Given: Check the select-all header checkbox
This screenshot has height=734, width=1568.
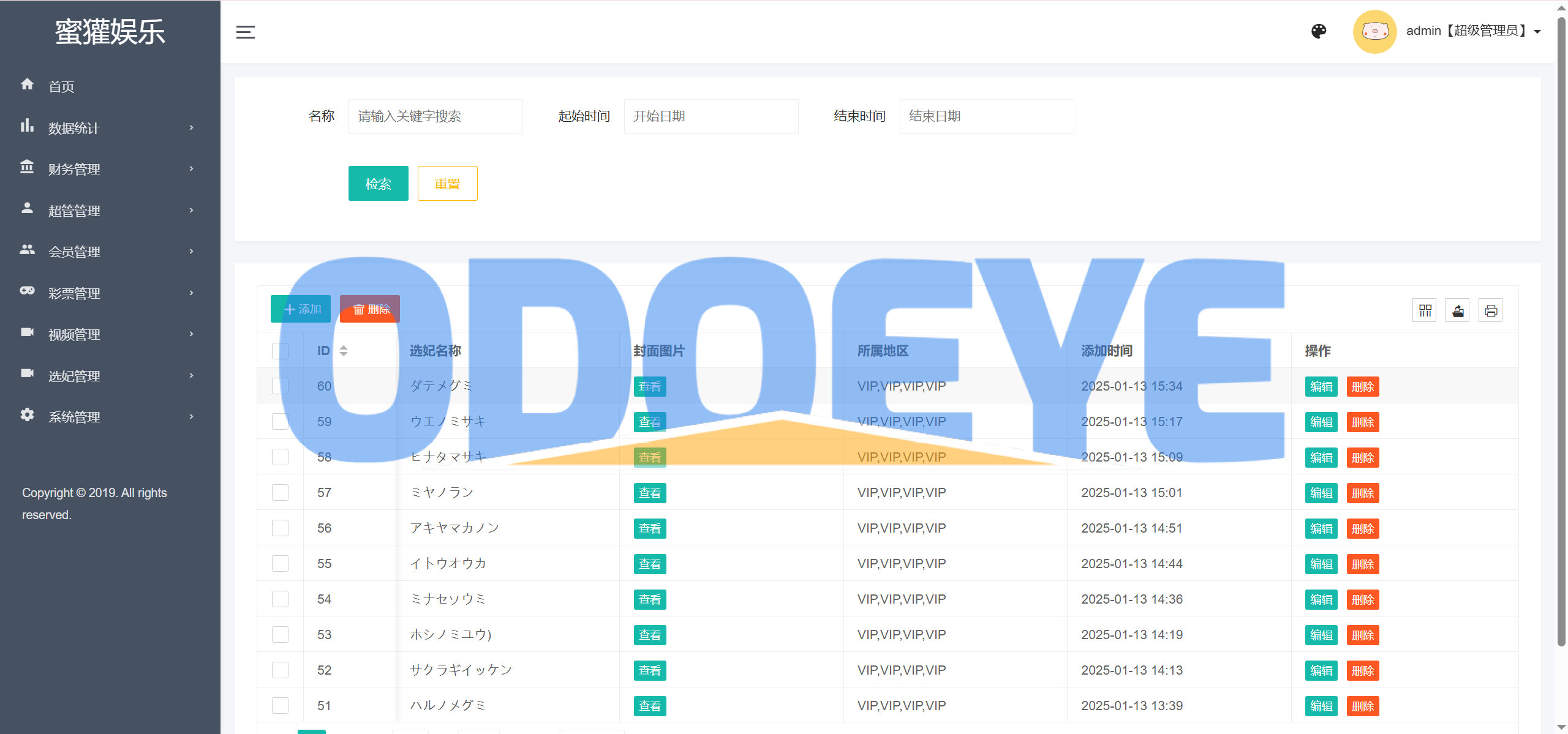Looking at the screenshot, I should (x=280, y=351).
